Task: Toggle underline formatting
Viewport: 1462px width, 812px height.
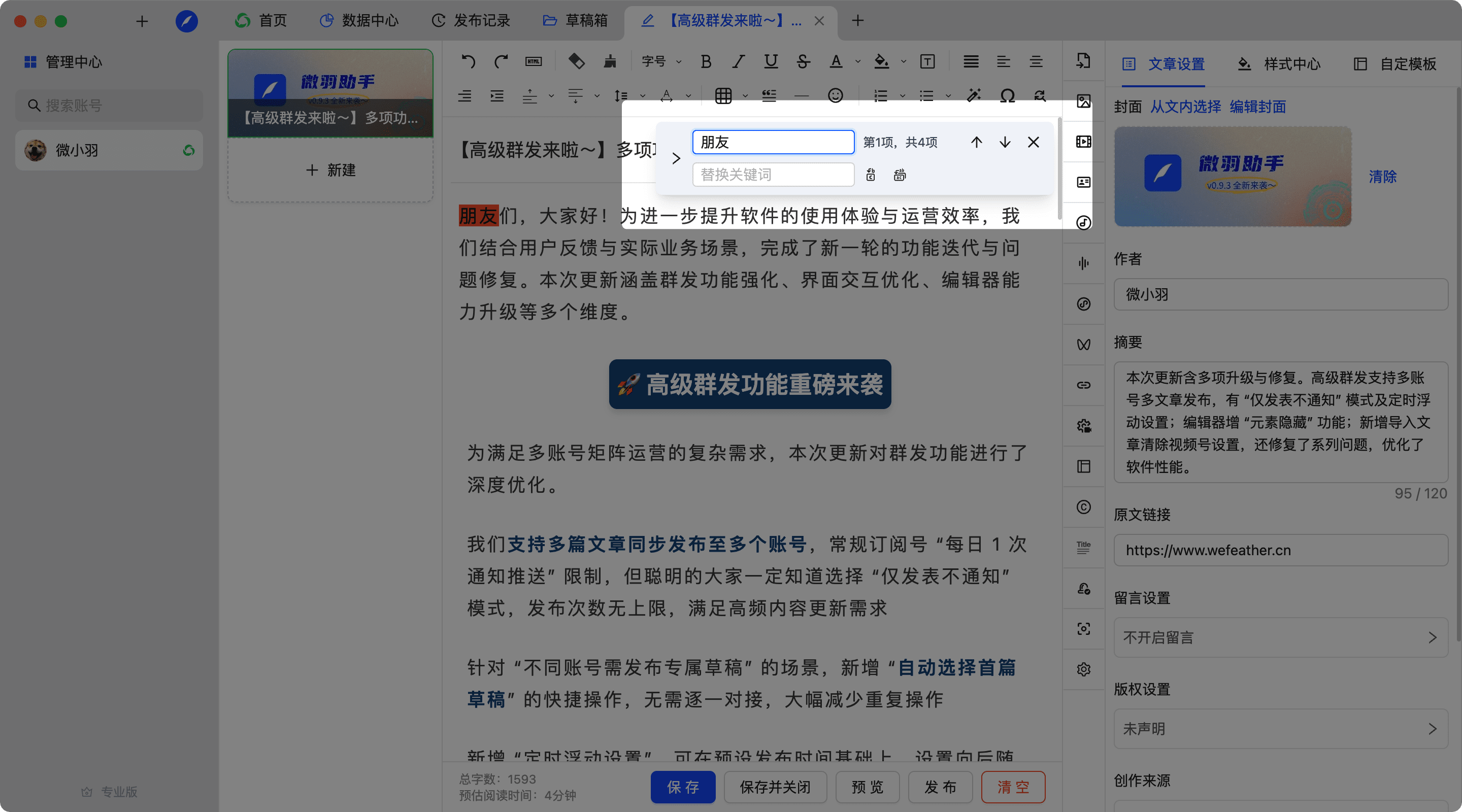Action: (770, 61)
